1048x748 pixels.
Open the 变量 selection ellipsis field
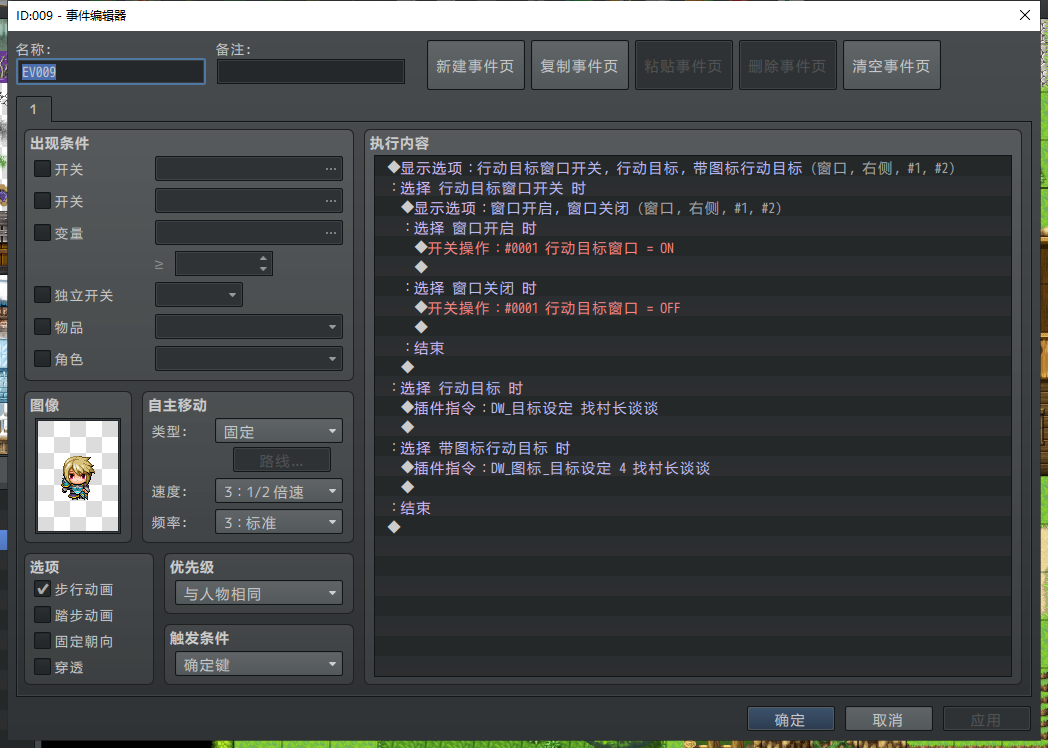(249, 233)
